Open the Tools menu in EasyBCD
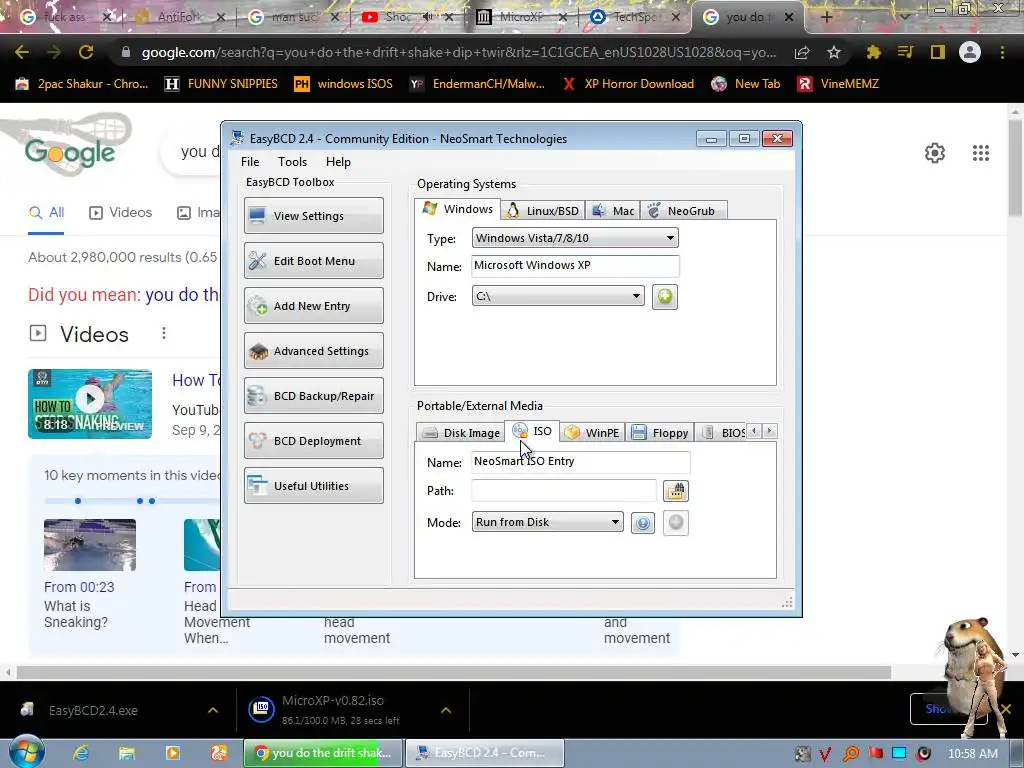Image resolution: width=1024 pixels, height=768 pixels. click(x=292, y=162)
